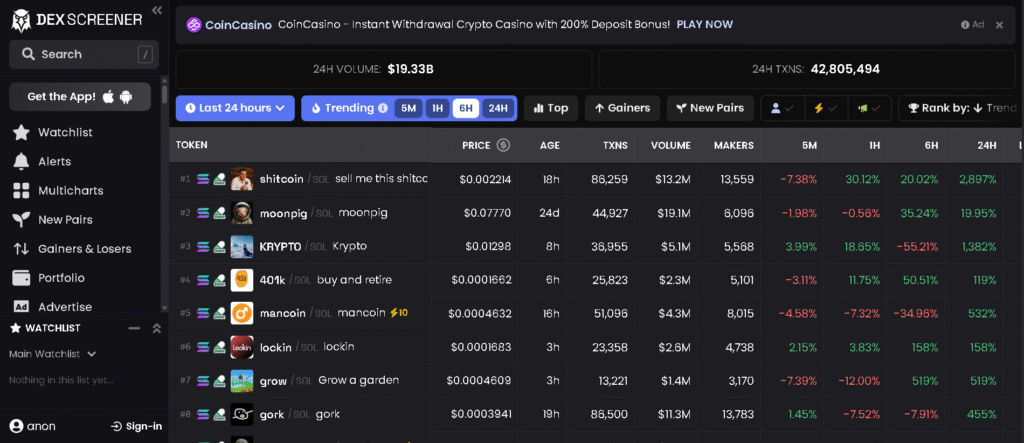Open Alerts bell icon
The width and height of the screenshot is (1024, 443).
click(x=21, y=161)
